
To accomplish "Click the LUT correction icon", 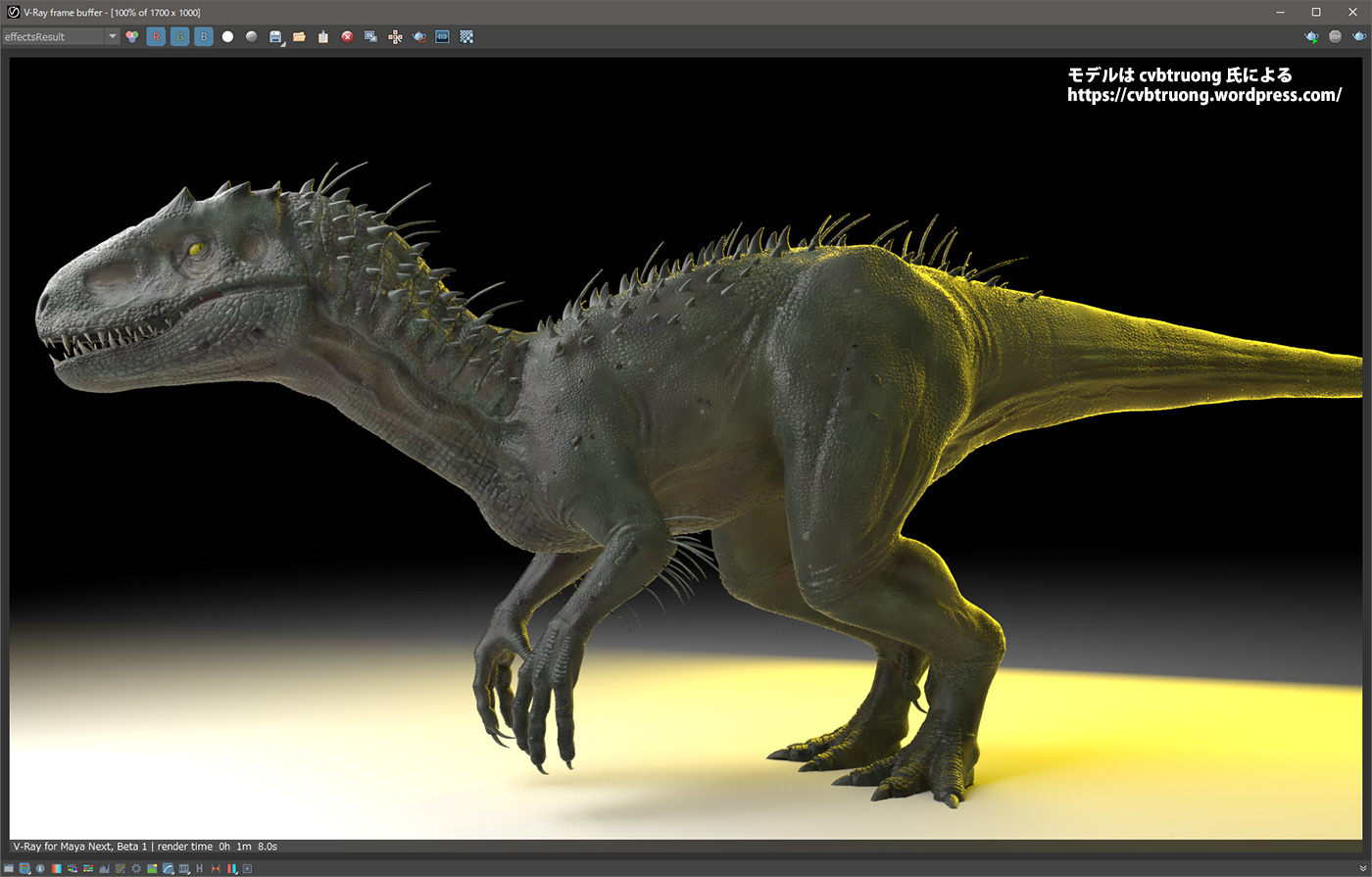I will [183, 868].
